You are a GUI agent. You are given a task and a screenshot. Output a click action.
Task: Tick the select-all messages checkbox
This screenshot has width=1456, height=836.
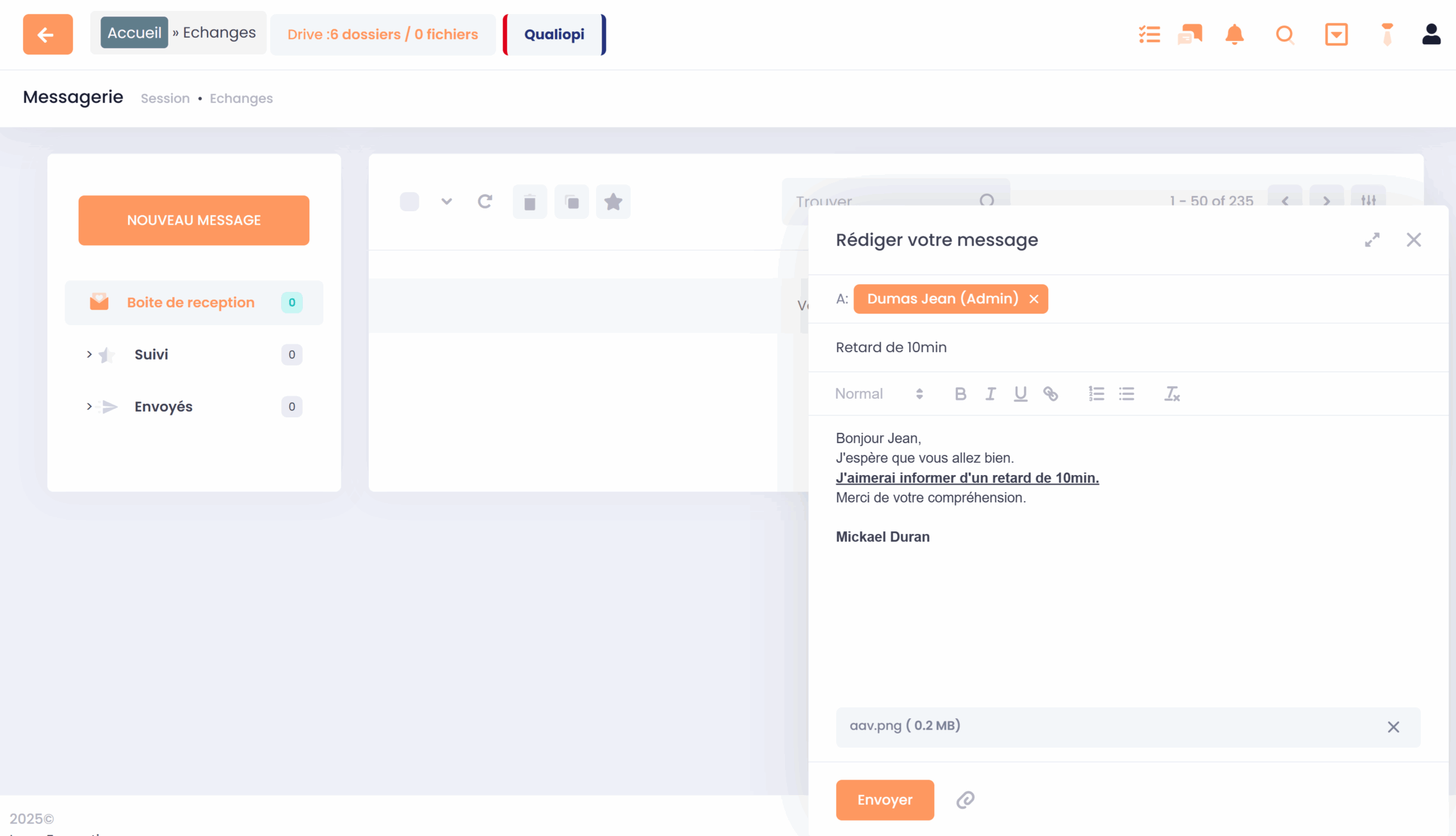[409, 202]
